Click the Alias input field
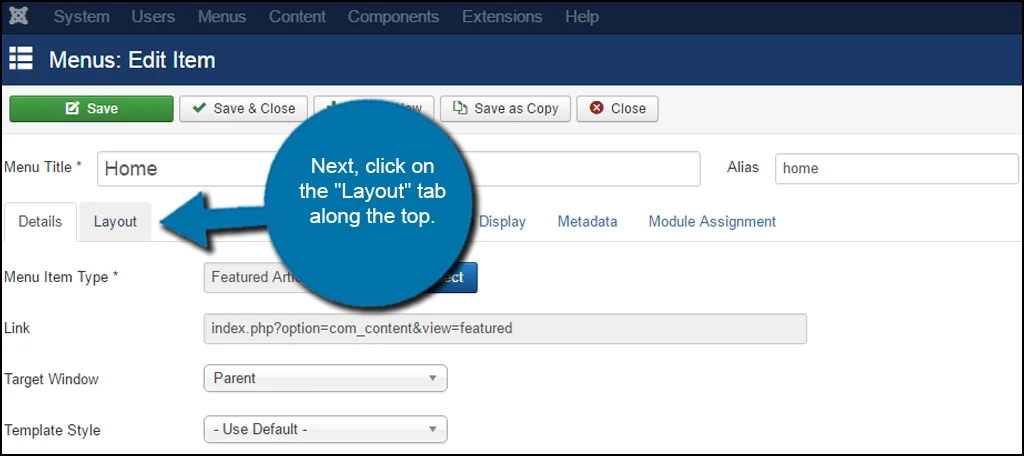This screenshot has height=456, width=1024. pyautogui.click(x=896, y=169)
